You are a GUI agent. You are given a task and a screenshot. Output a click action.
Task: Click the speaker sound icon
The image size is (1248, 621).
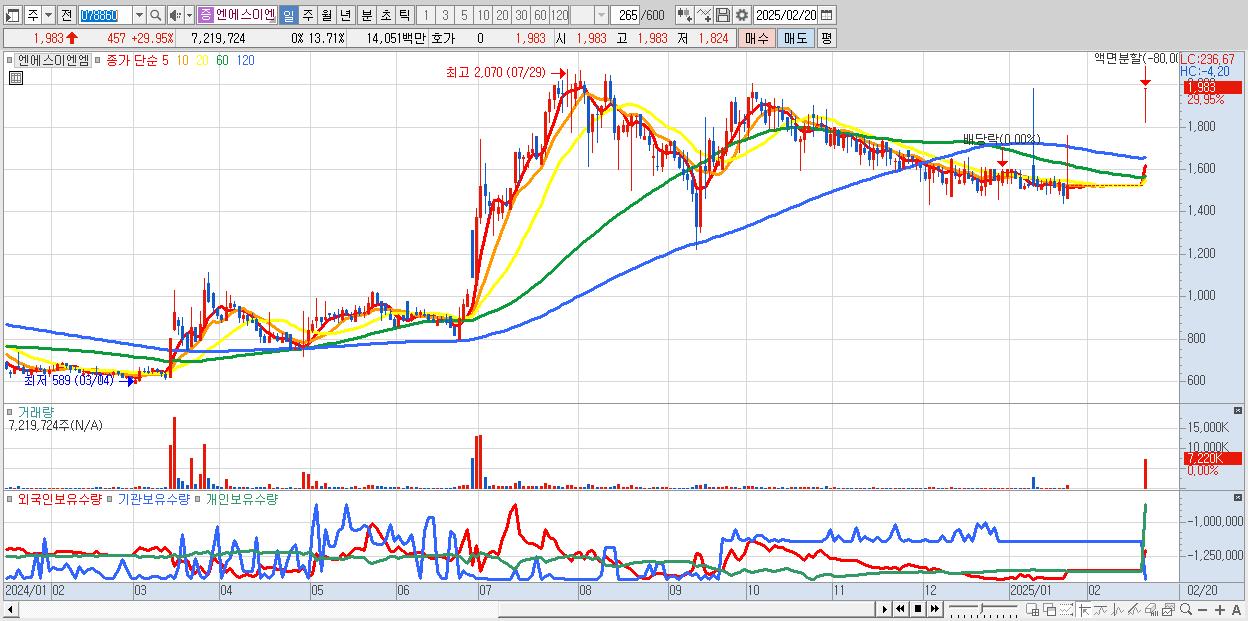pyautogui.click(x=174, y=15)
